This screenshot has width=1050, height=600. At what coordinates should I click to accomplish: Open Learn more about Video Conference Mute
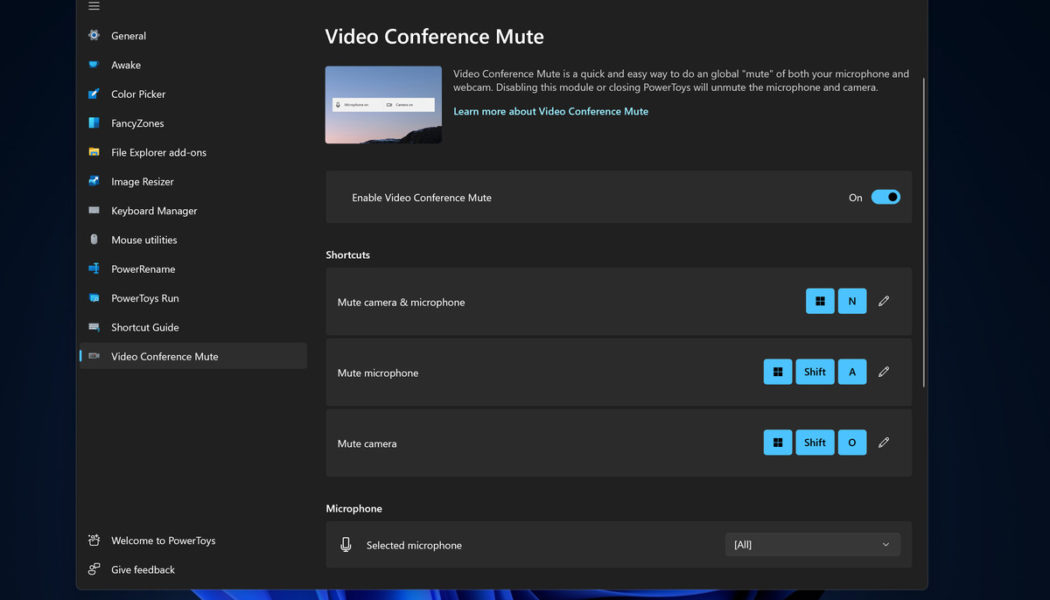(x=551, y=111)
